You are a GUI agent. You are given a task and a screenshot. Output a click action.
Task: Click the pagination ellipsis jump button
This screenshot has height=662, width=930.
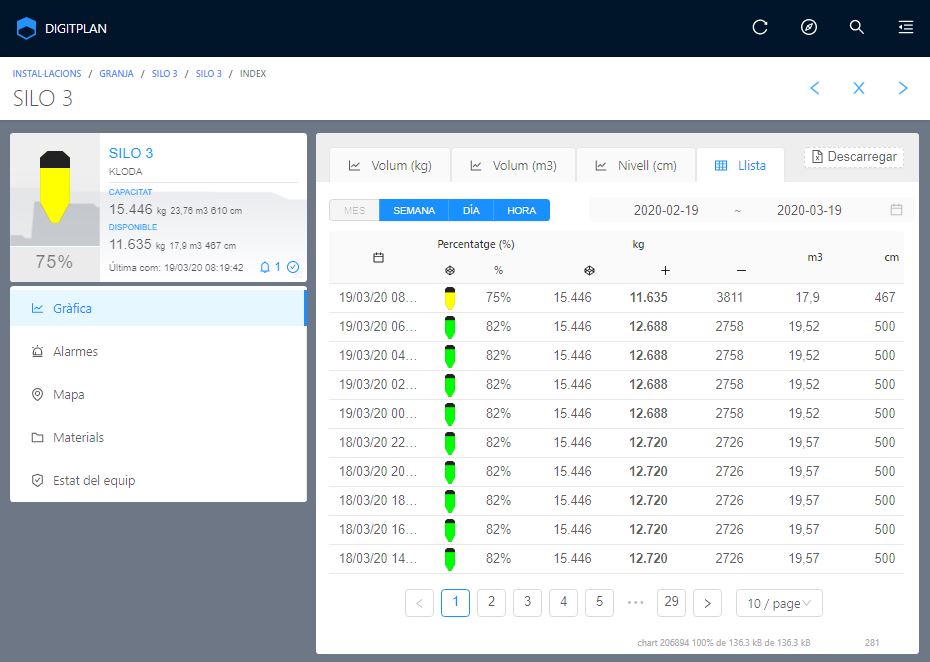pos(635,603)
